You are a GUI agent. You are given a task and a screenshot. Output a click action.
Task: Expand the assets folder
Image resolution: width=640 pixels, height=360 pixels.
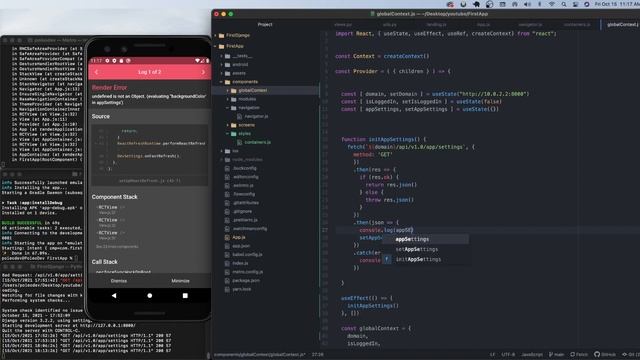point(222,73)
